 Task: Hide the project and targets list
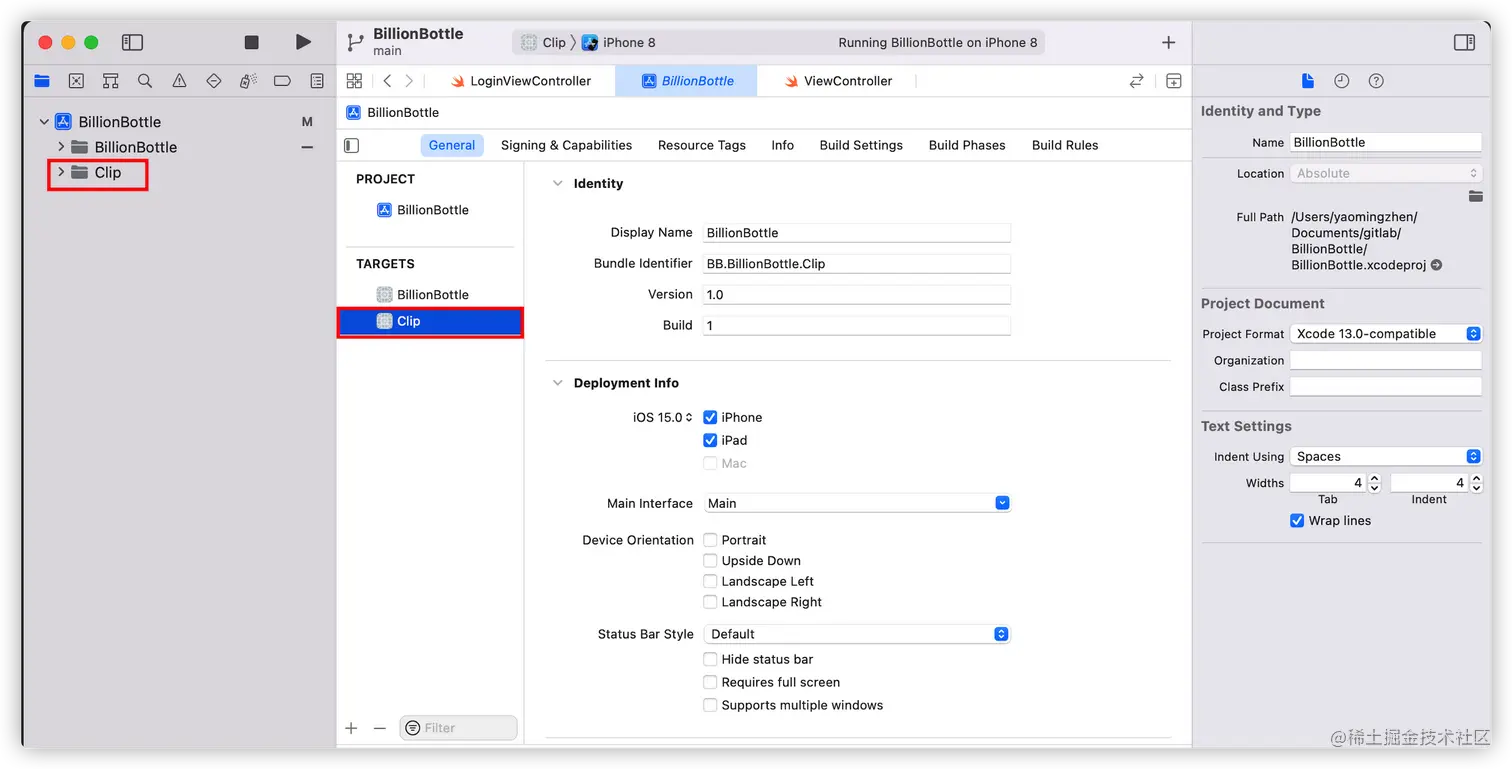click(352, 145)
